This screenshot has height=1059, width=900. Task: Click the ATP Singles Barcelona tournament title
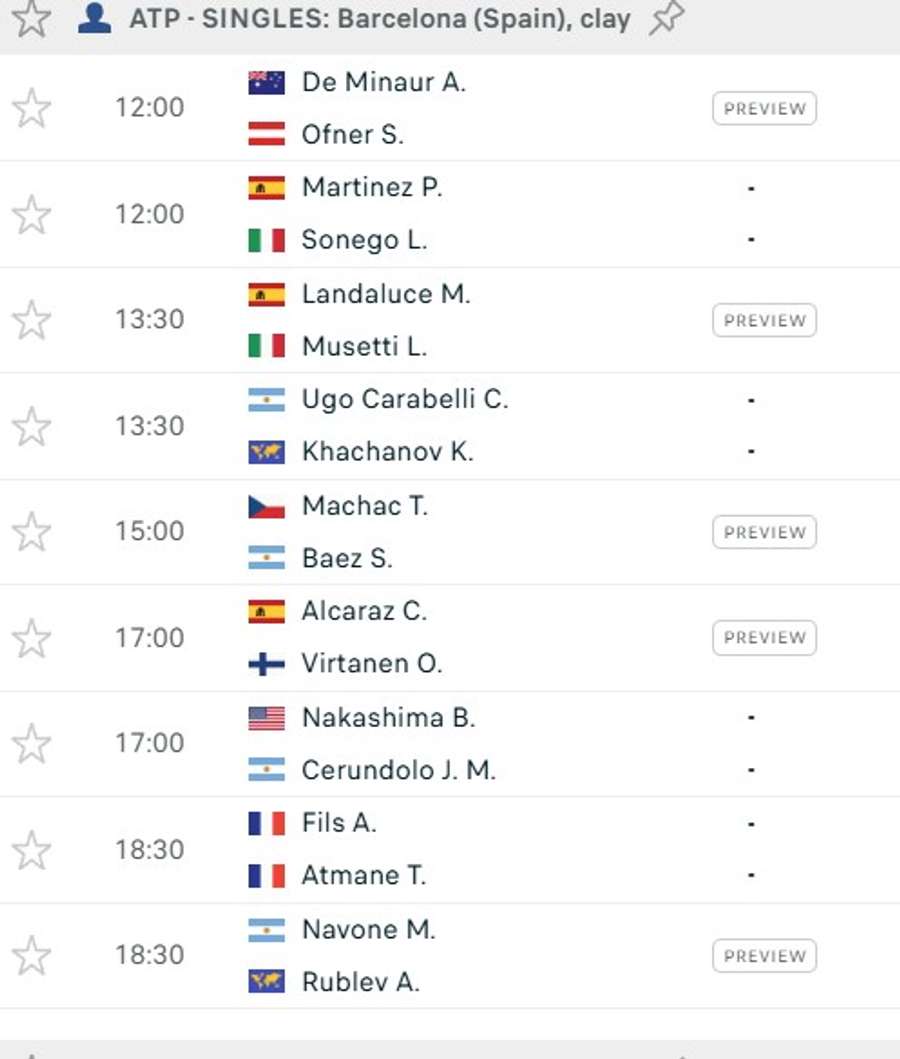380,19
